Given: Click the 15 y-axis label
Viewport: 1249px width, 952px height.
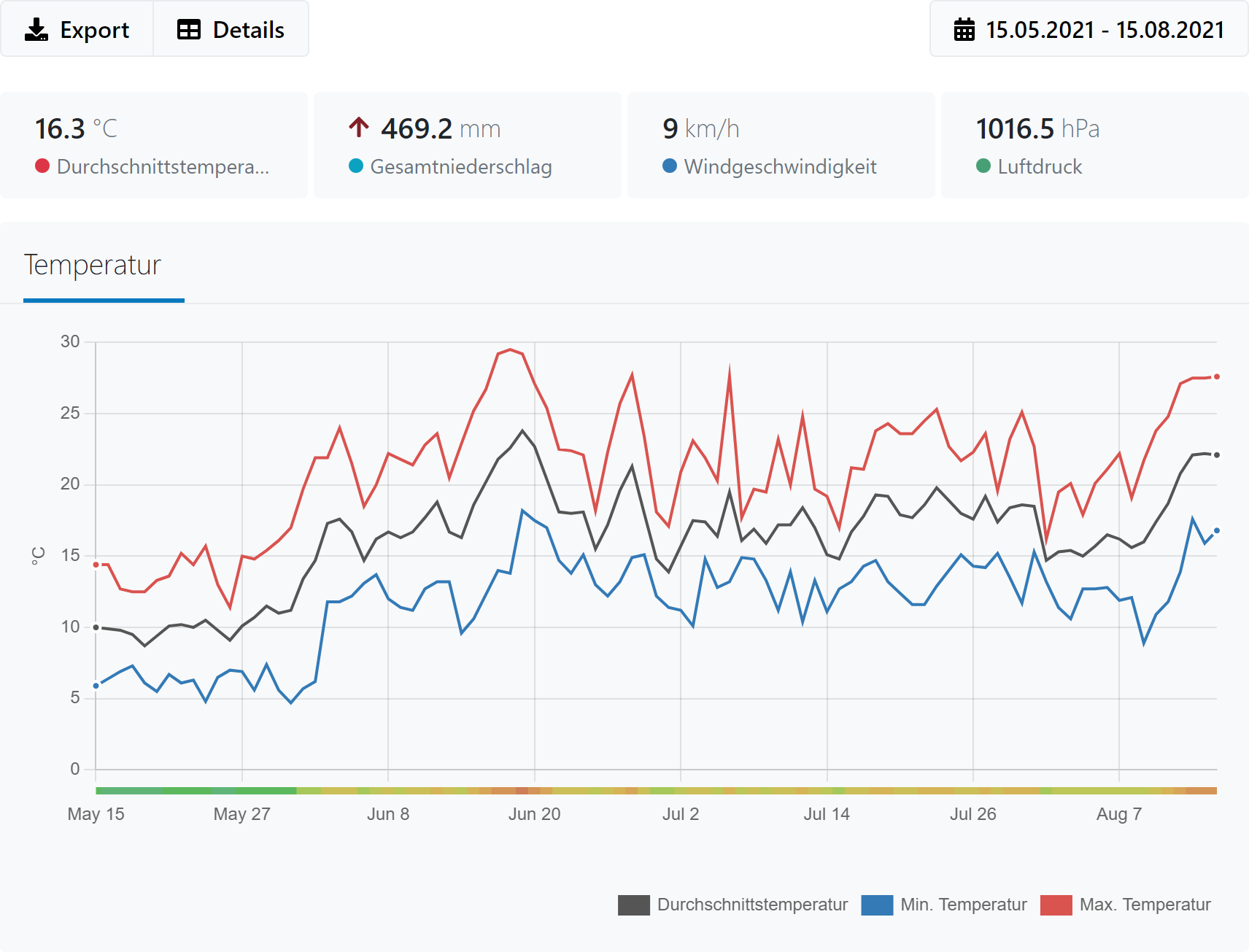Looking at the screenshot, I should (71, 555).
